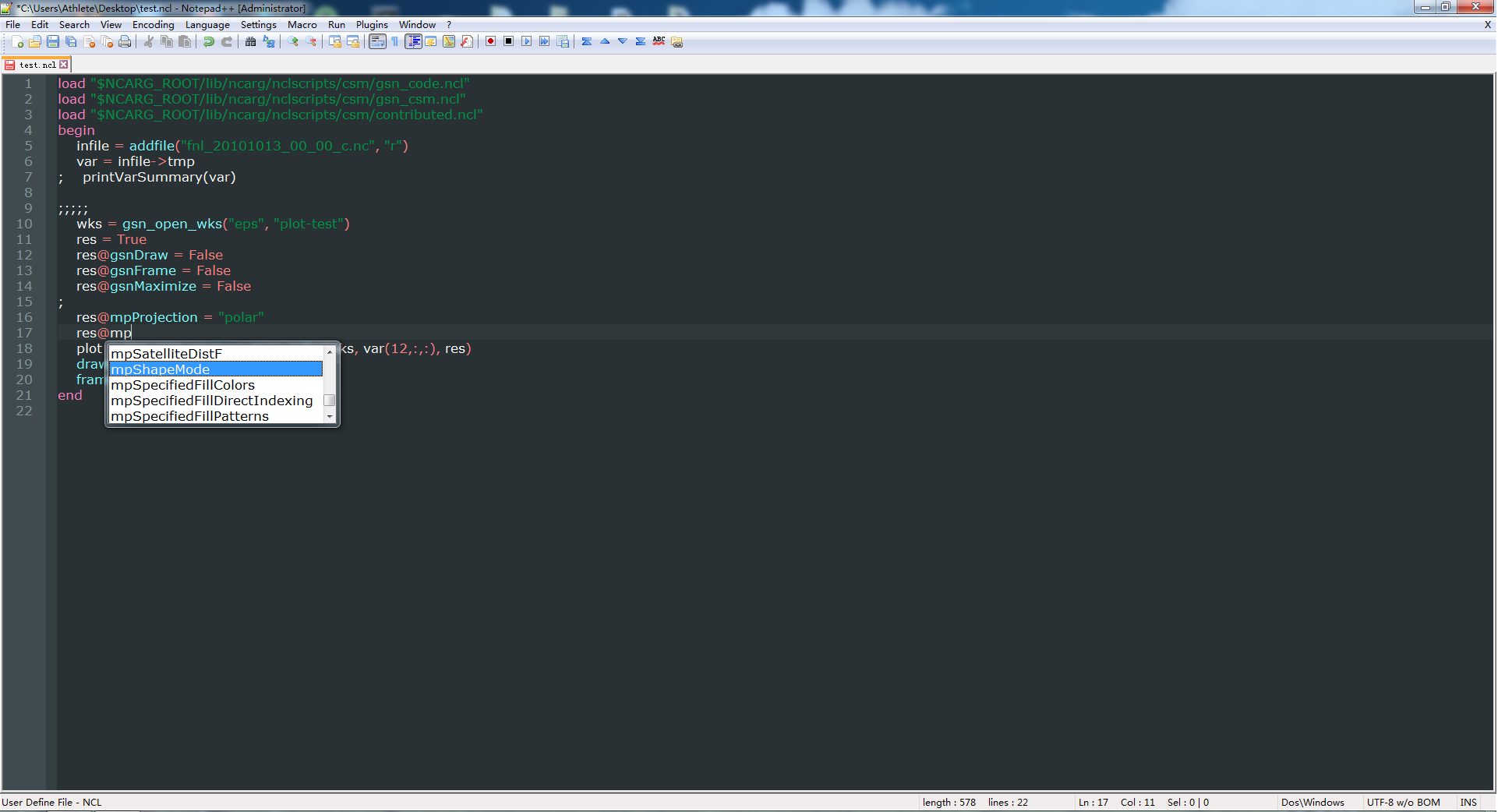Close the test.ncl tab
This screenshot has width=1498, height=812.
(64, 65)
